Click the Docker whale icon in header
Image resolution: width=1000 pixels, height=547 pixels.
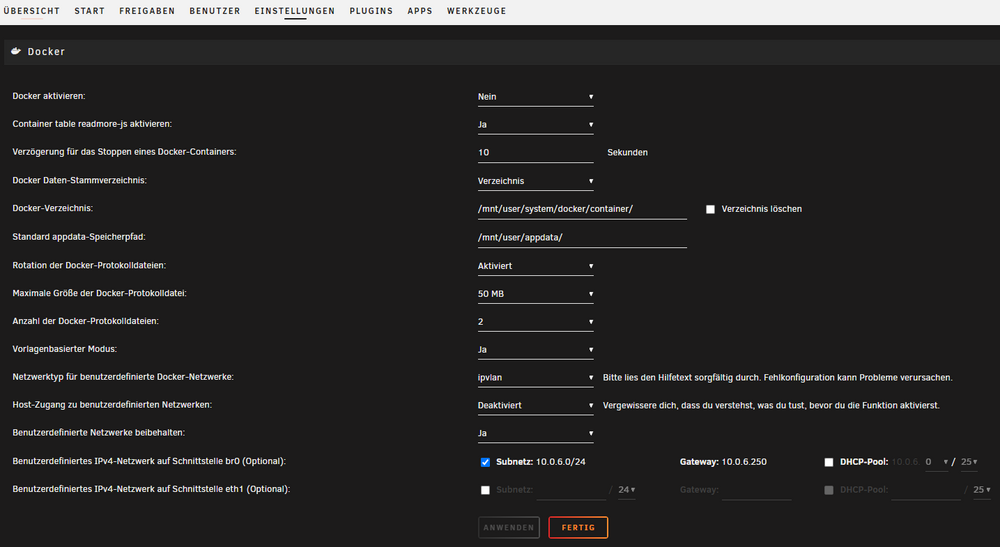click(16, 51)
